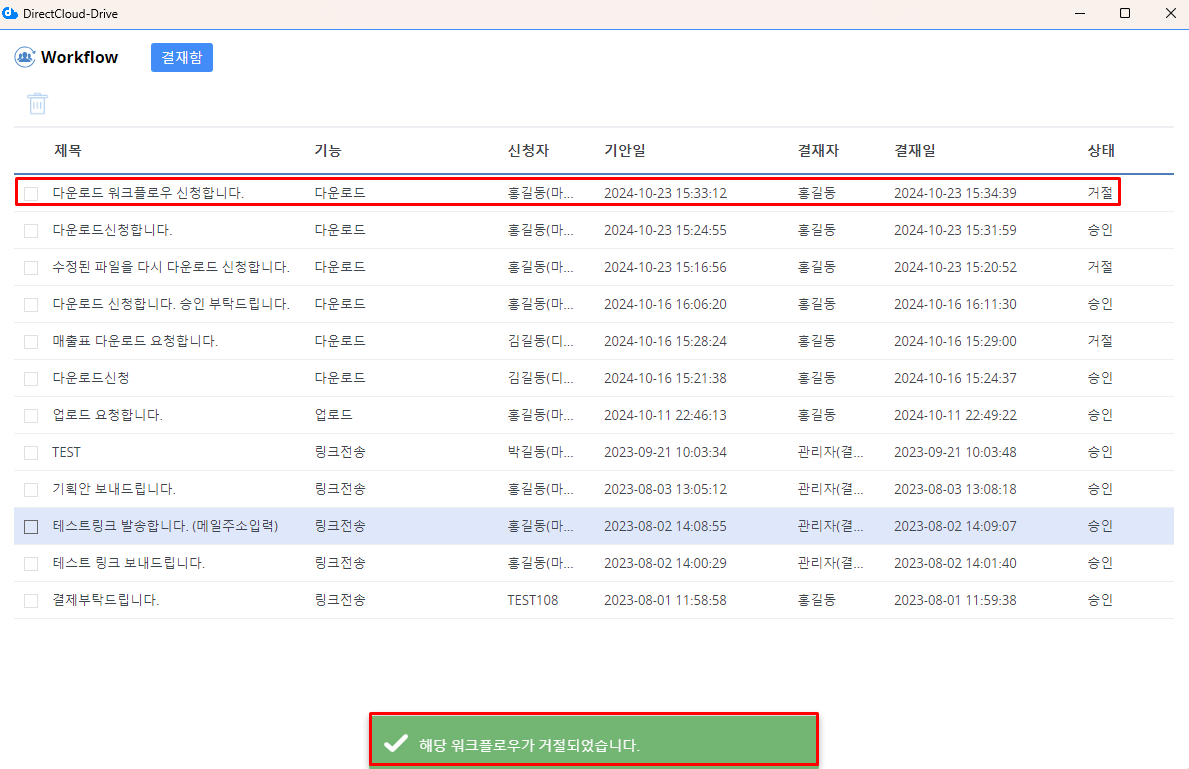Open the 결제부탁드립니다. title
This screenshot has height=769, width=1189.
(105, 600)
